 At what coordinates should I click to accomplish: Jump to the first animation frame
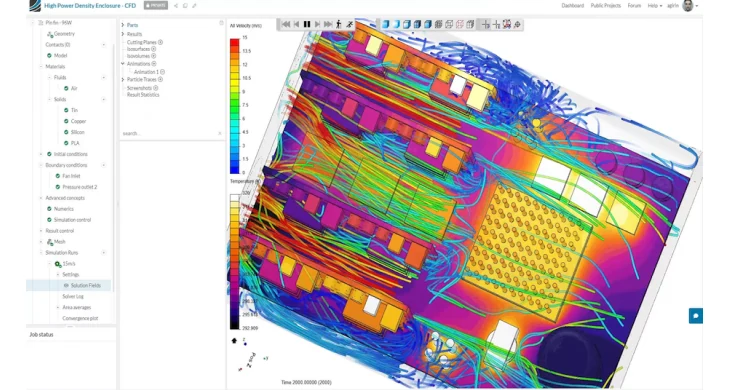click(x=286, y=24)
